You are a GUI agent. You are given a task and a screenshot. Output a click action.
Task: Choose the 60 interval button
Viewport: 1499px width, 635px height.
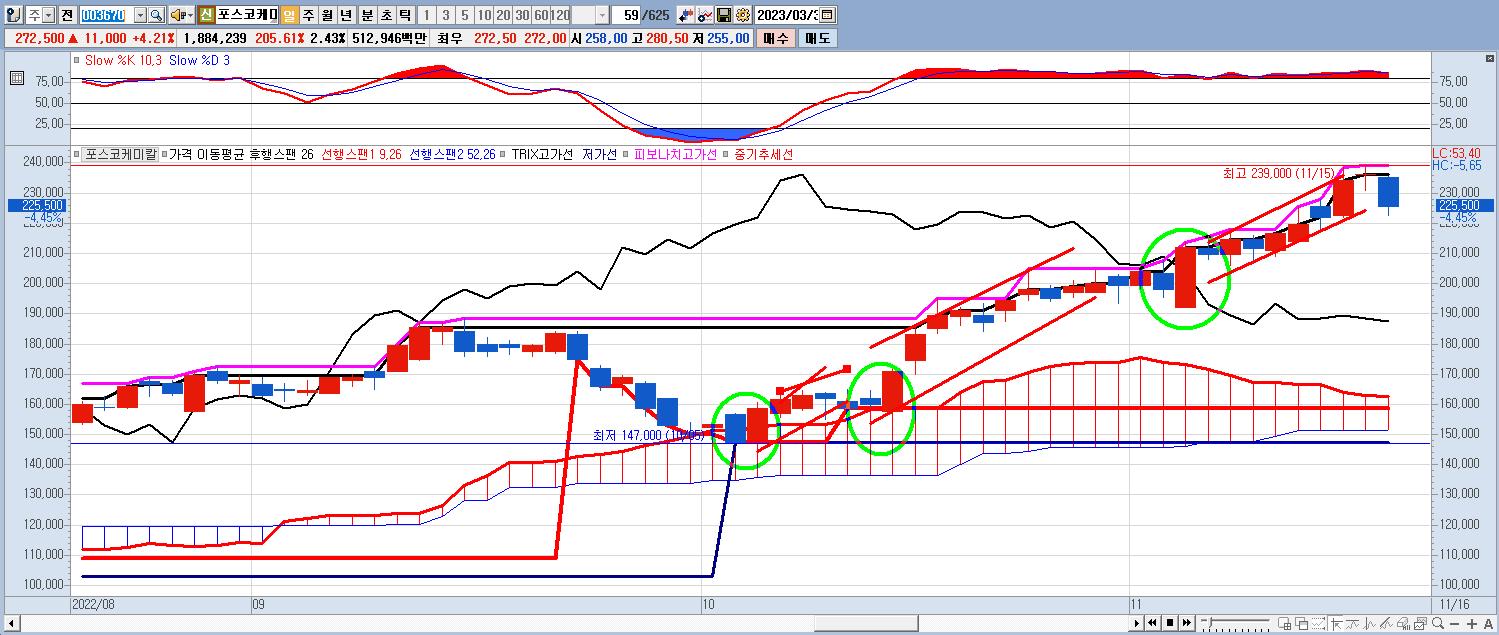click(x=541, y=15)
